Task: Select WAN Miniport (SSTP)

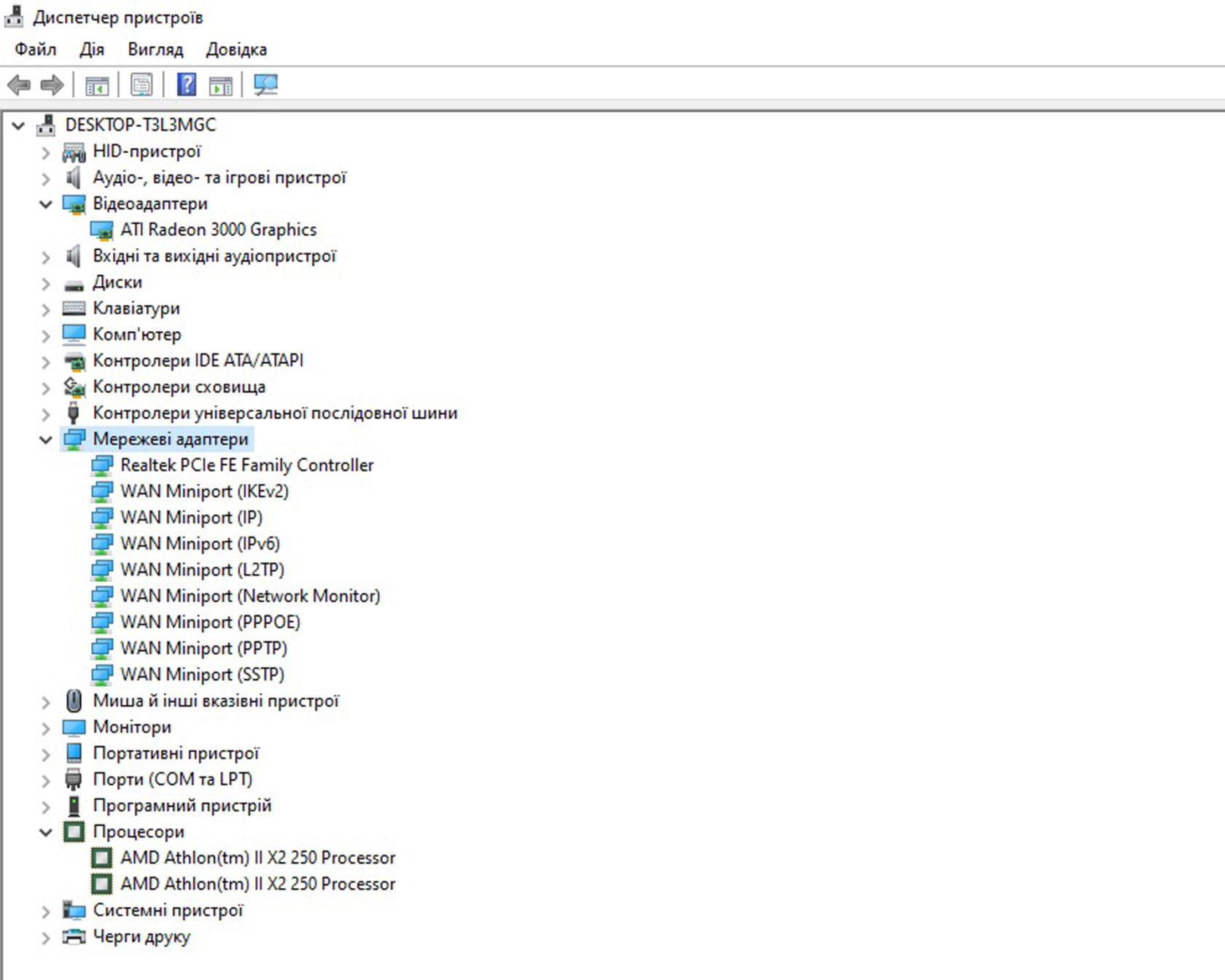Action: 202,674
